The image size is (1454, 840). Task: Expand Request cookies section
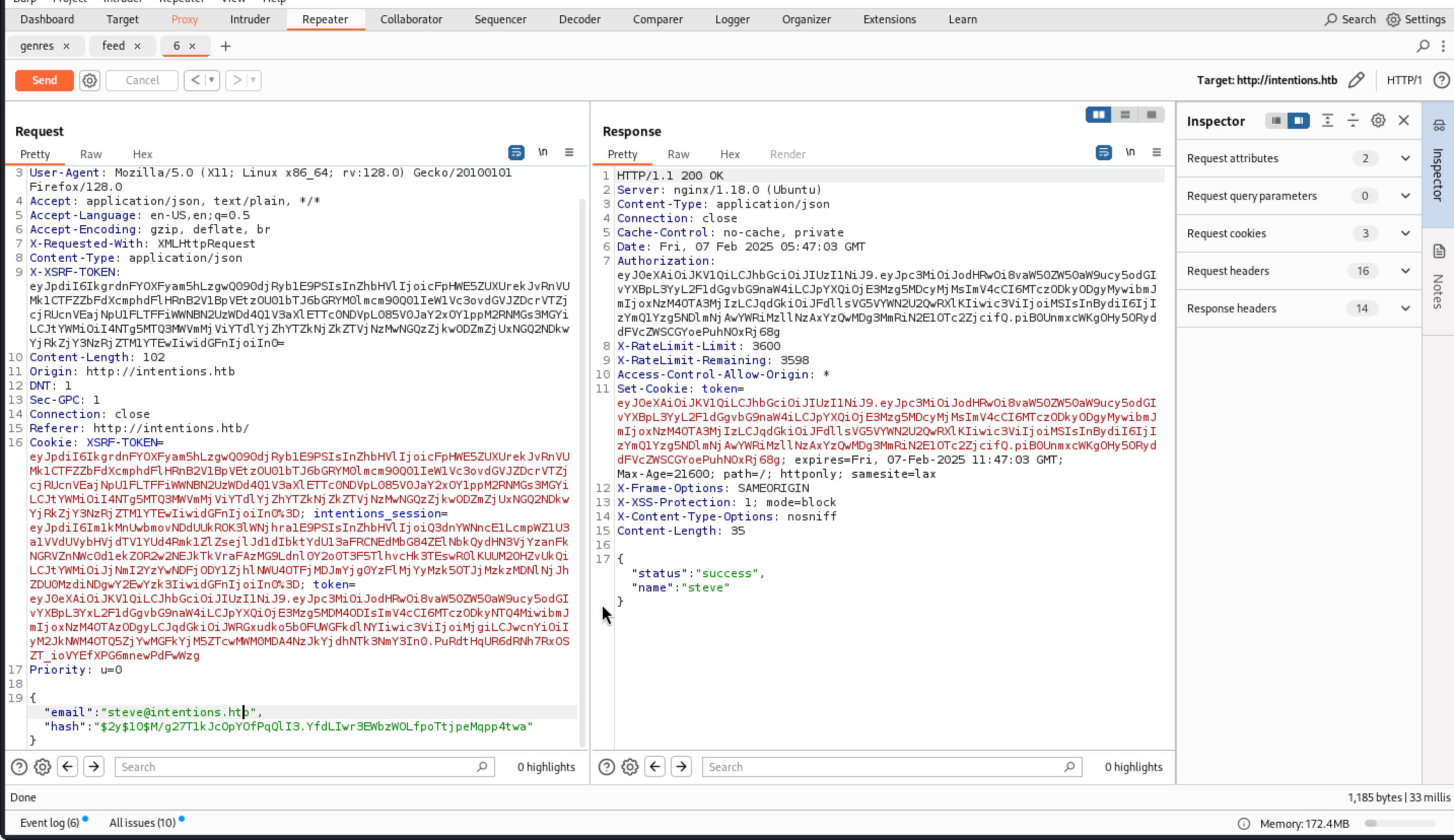(1405, 234)
